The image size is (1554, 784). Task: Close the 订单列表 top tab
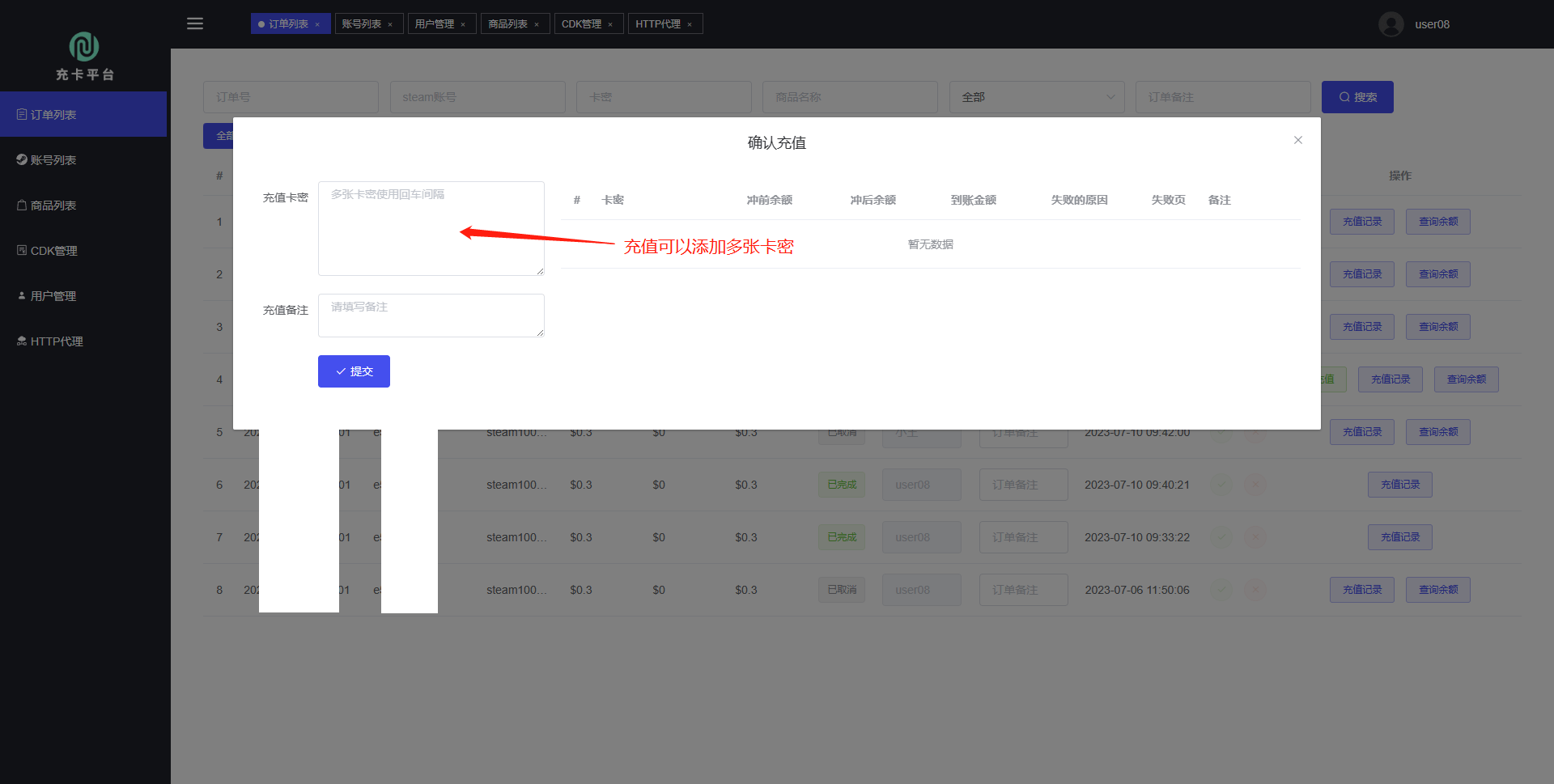(317, 24)
